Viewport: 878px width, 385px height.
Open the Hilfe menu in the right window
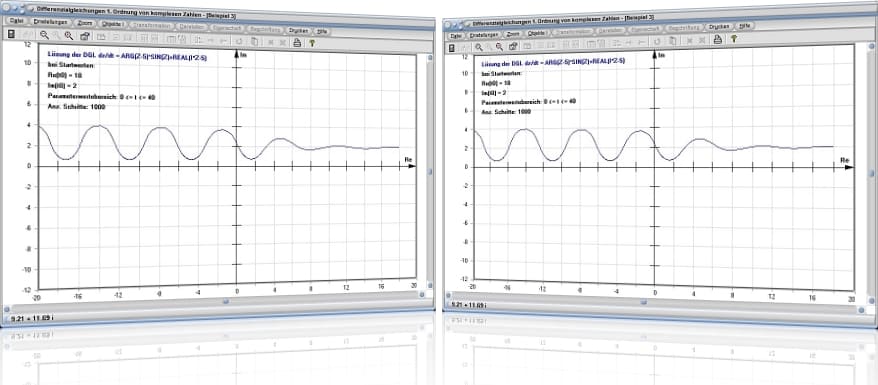pyautogui.click(x=745, y=26)
